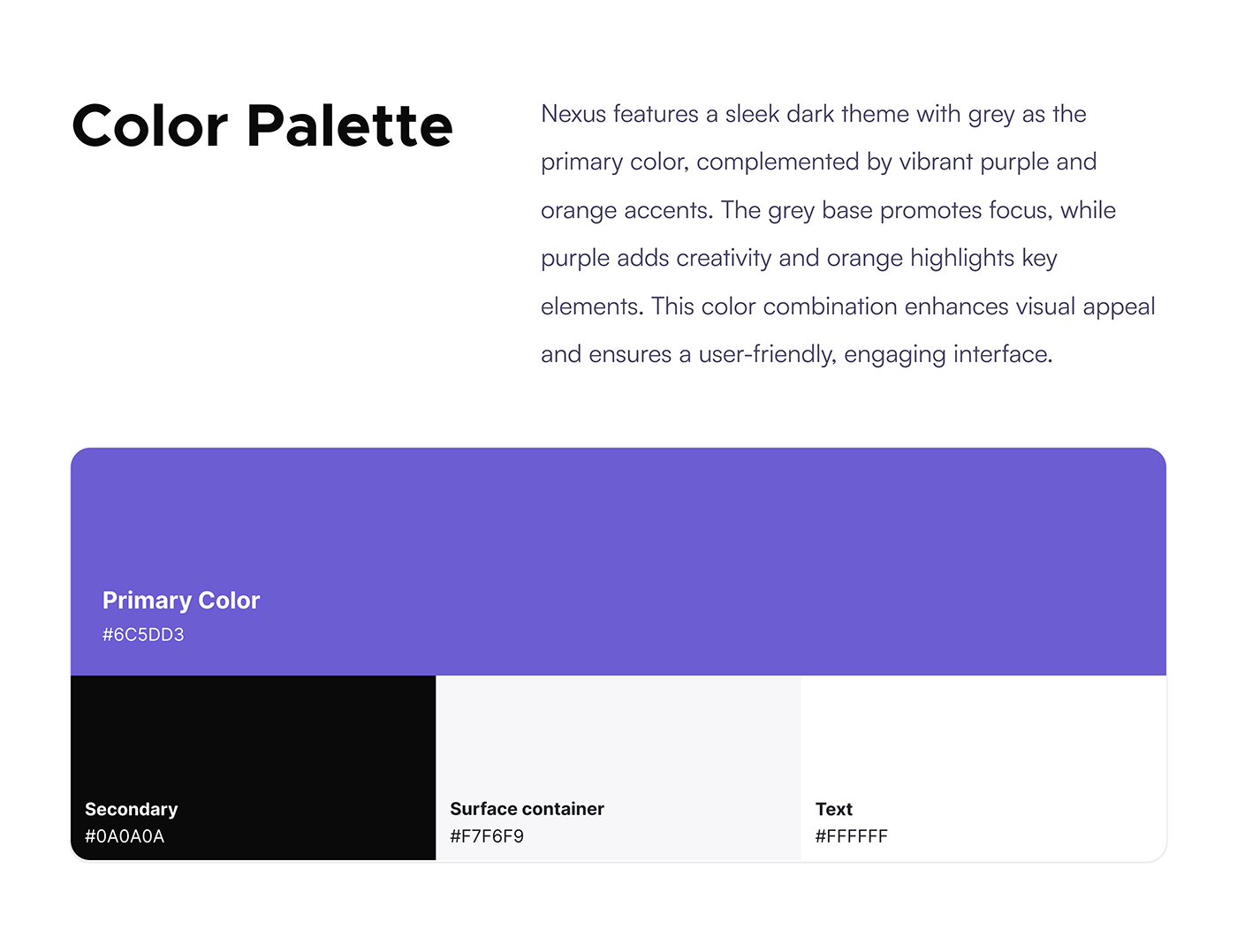The width and height of the screenshot is (1237, 952).
Task: Click the "Primary Color" label
Action: (x=181, y=601)
